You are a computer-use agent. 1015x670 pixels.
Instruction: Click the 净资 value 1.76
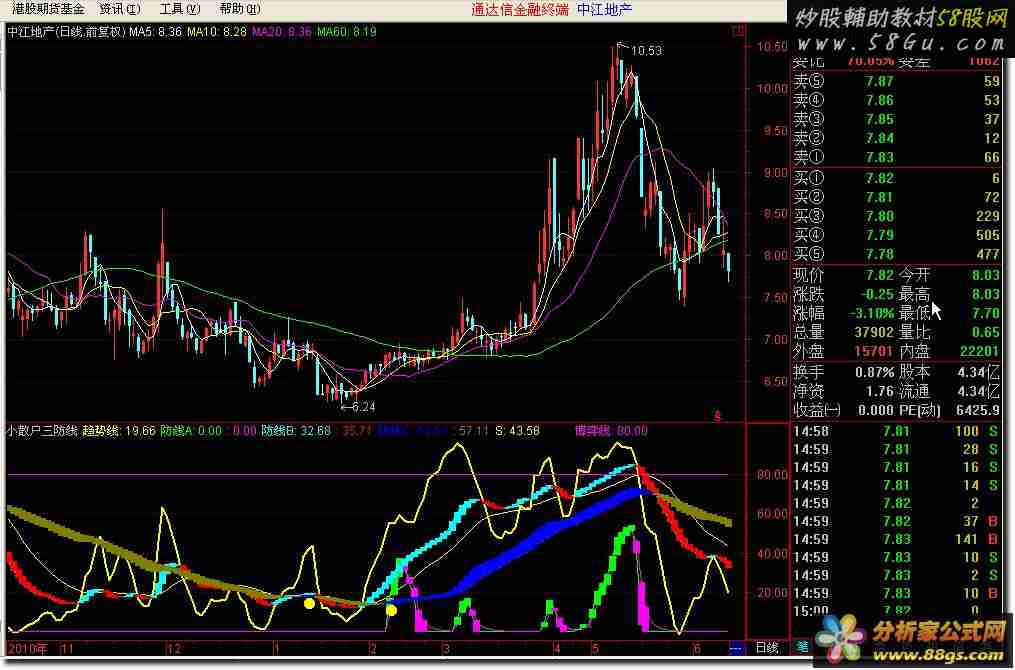tap(880, 392)
